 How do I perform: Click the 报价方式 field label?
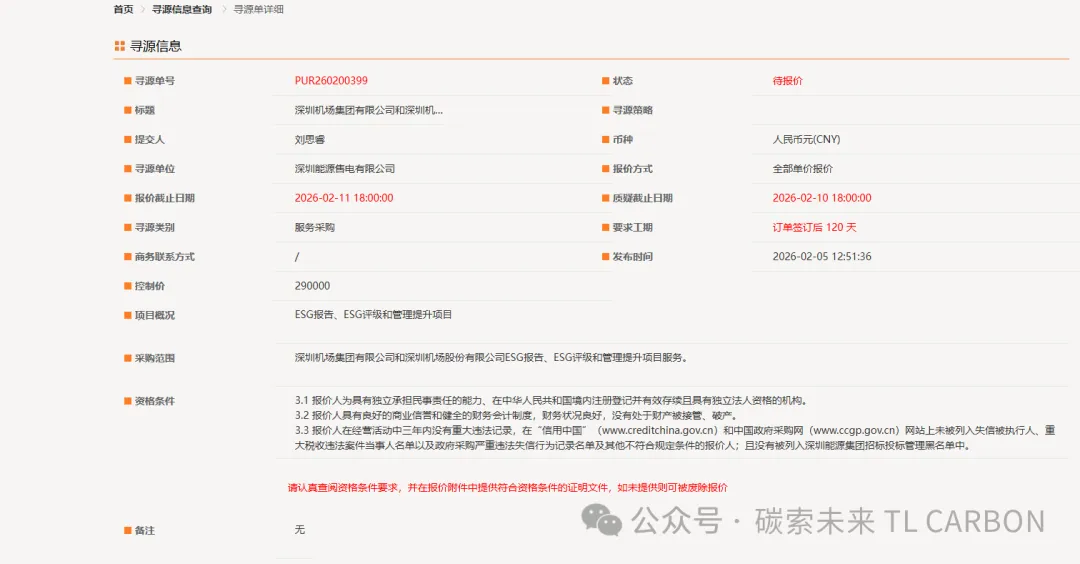click(x=632, y=169)
